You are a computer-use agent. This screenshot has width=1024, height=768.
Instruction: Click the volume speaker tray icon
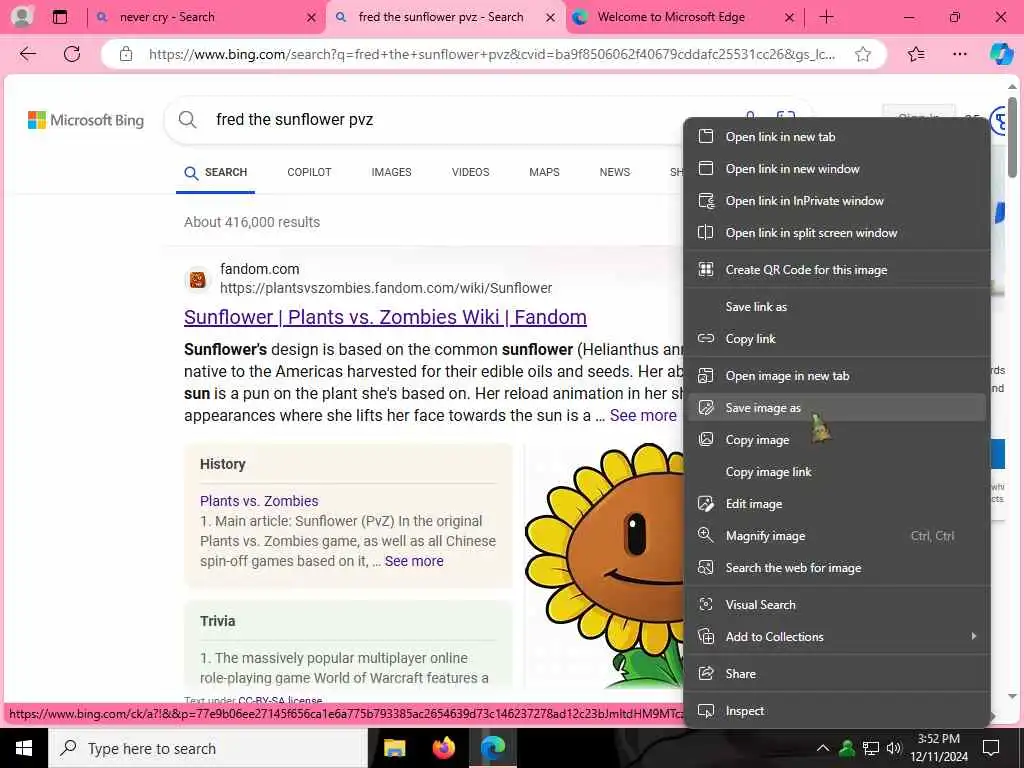pyautogui.click(x=893, y=748)
